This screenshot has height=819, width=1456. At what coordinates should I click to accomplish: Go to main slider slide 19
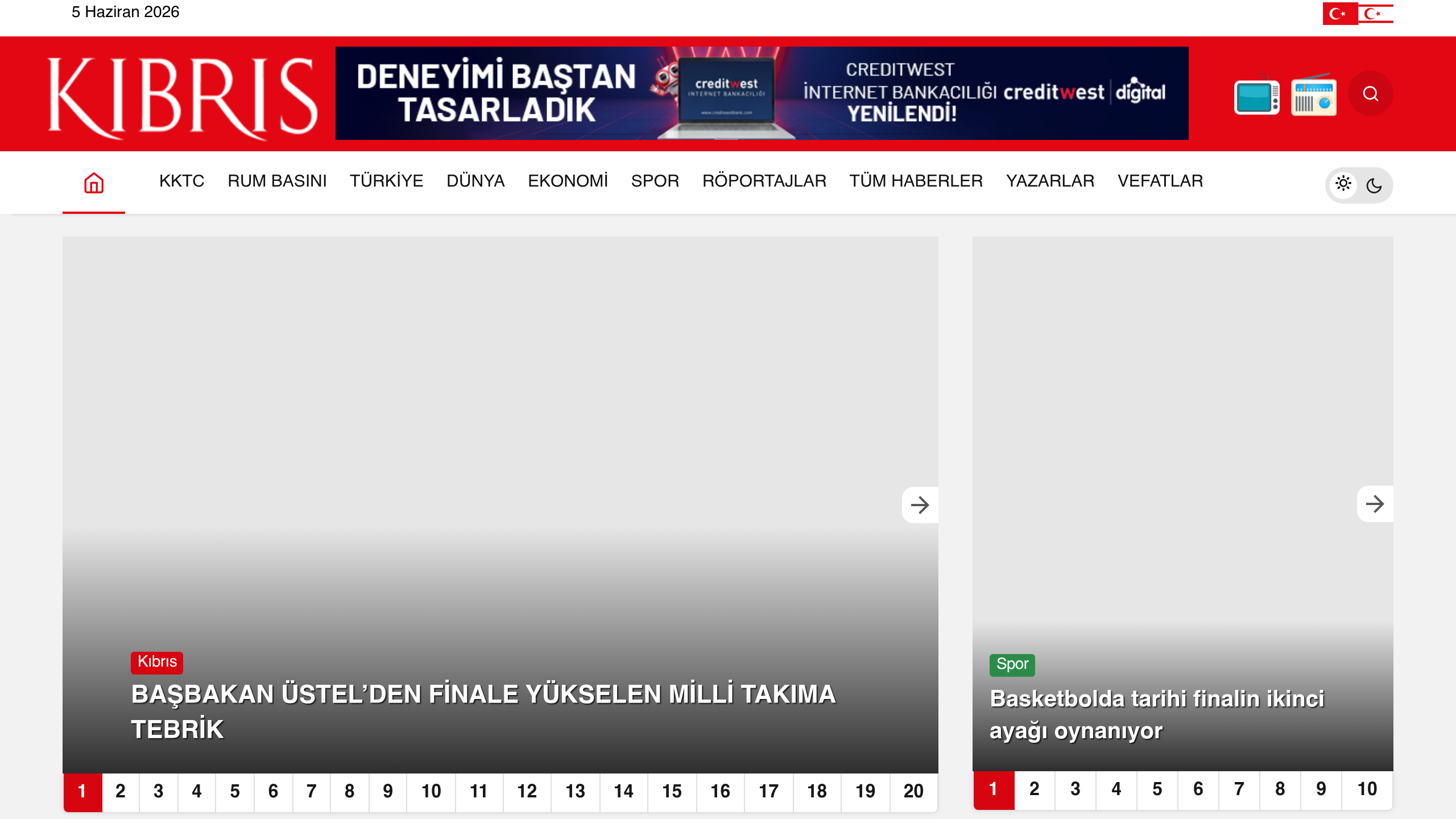866,792
